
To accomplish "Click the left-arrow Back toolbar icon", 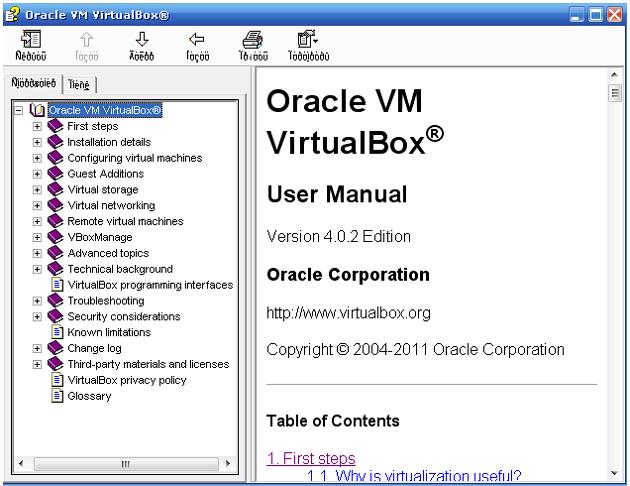I will click(197, 39).
